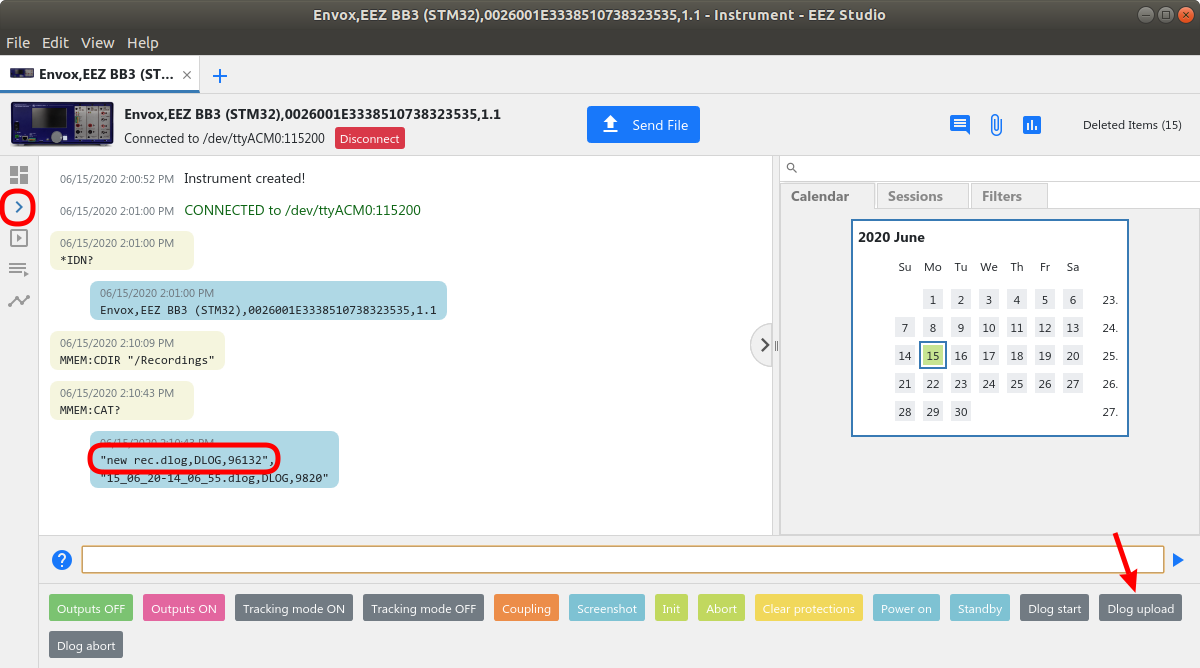Click the send command arrow icon

click(x=1178, y=560)
